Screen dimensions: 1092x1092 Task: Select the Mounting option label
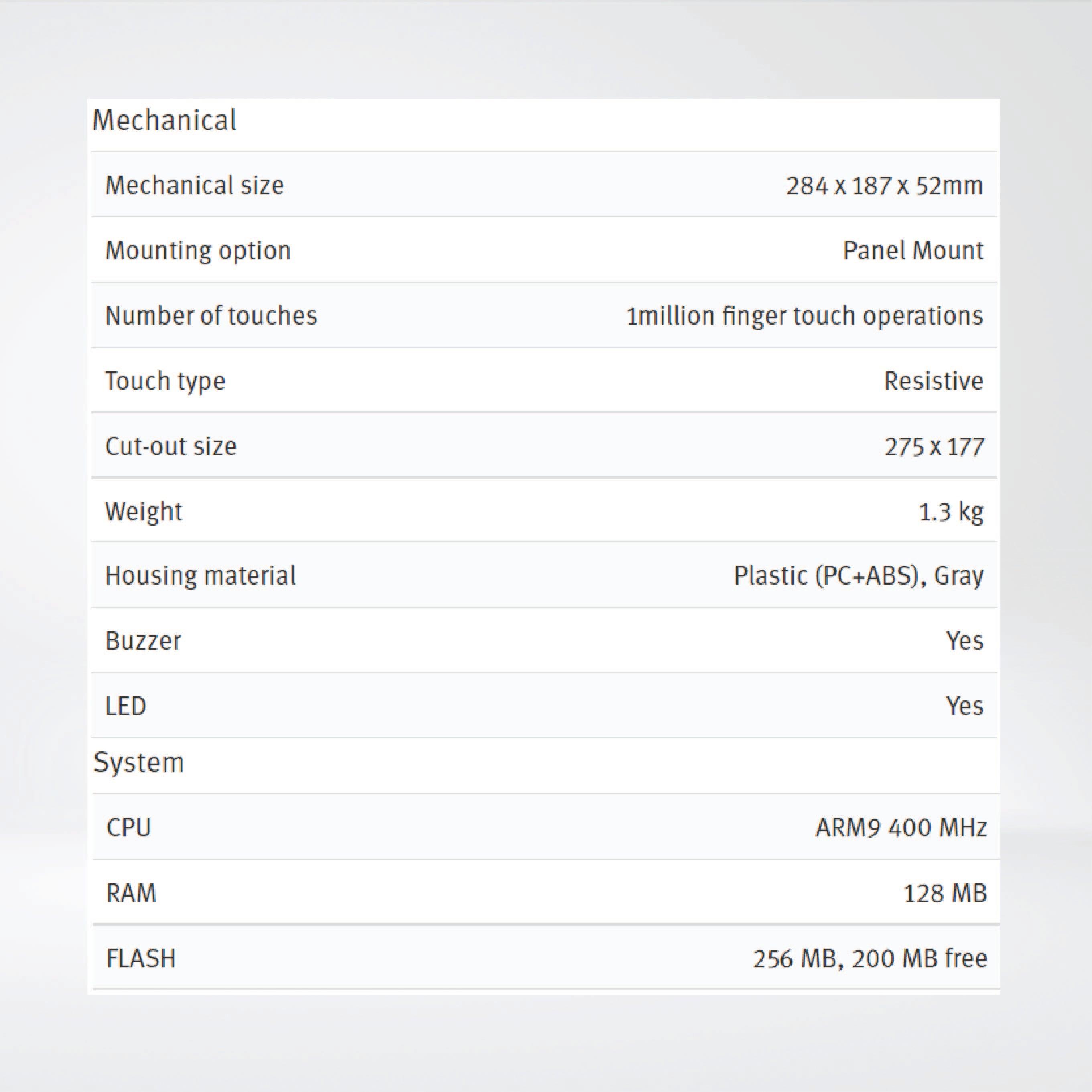pyautogui.click(x=198, y=250)
